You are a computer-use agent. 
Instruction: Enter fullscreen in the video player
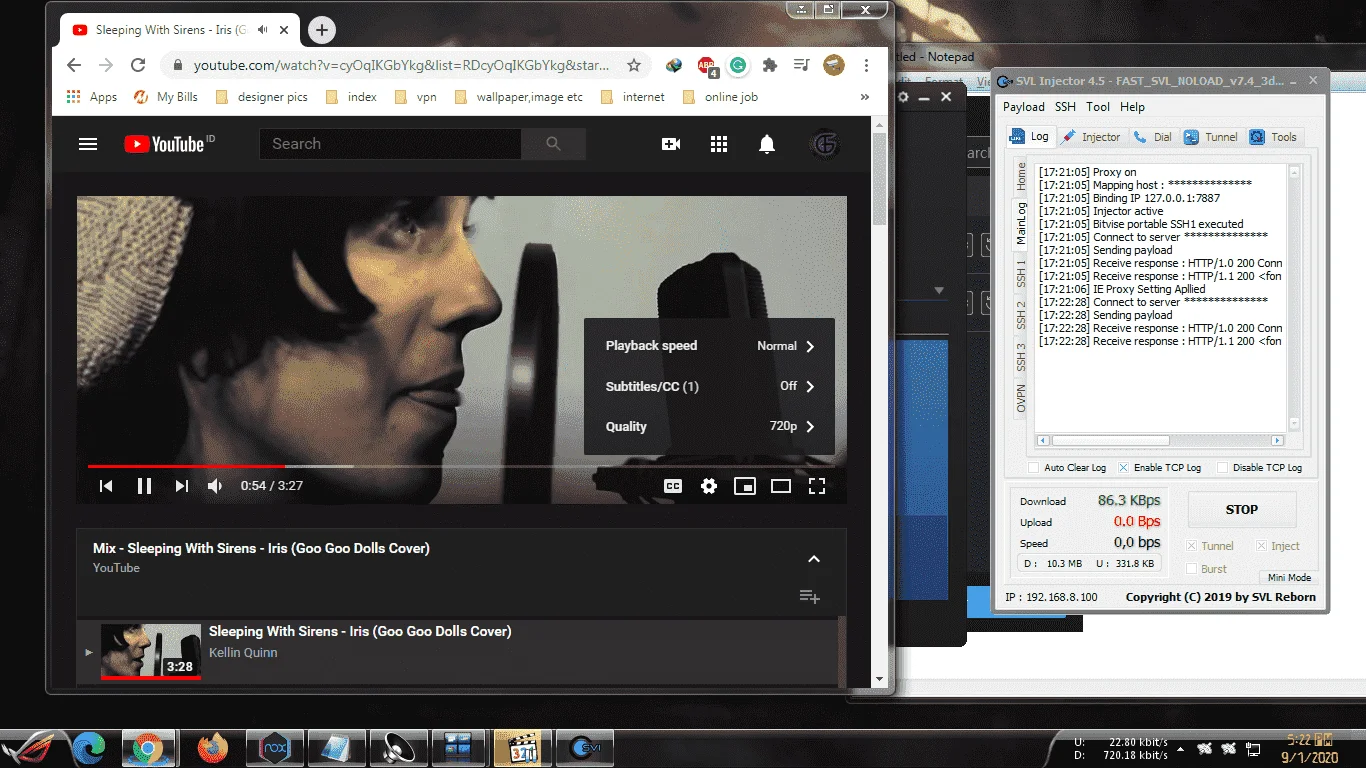click(x=817, y=486)
